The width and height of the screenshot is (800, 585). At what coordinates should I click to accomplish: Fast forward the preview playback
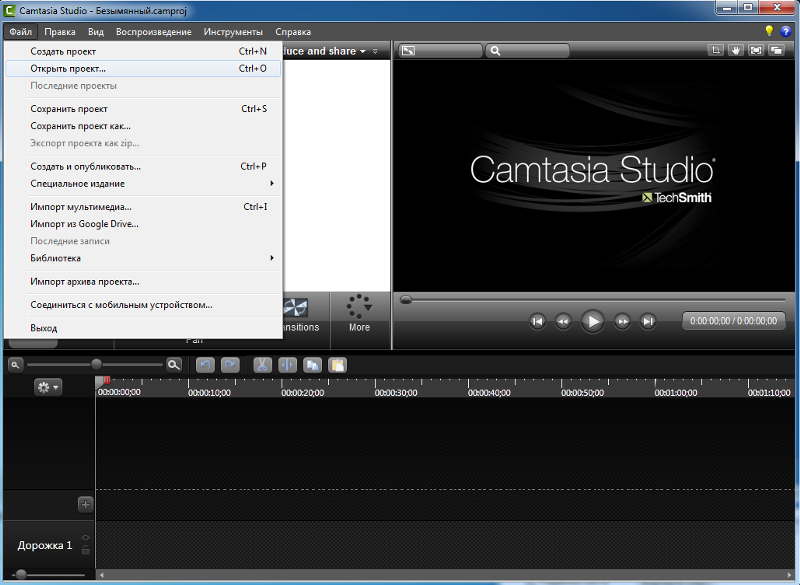[x=622, y=321]
